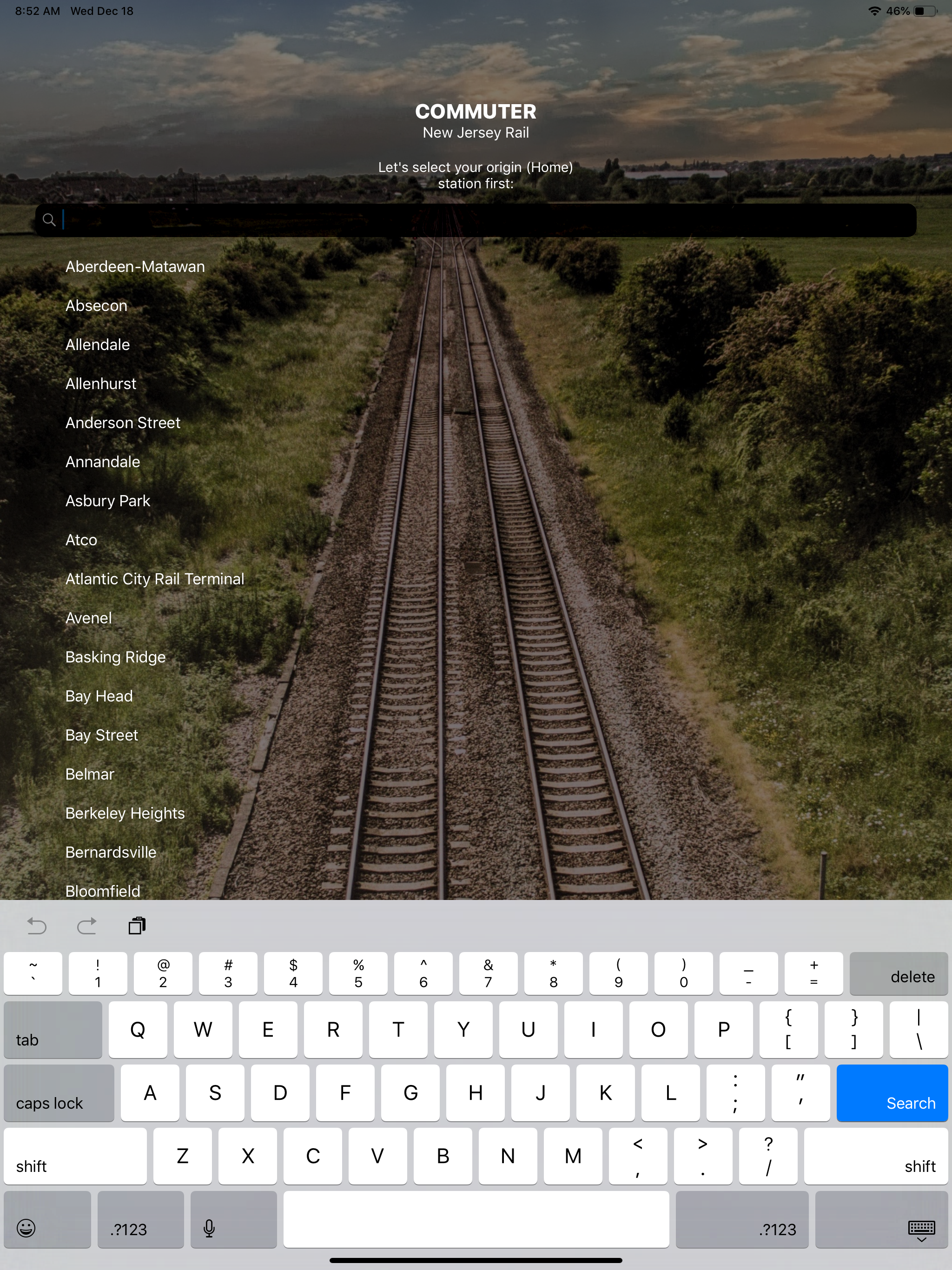Tap the tilde/backtick key

click(33, 974)
